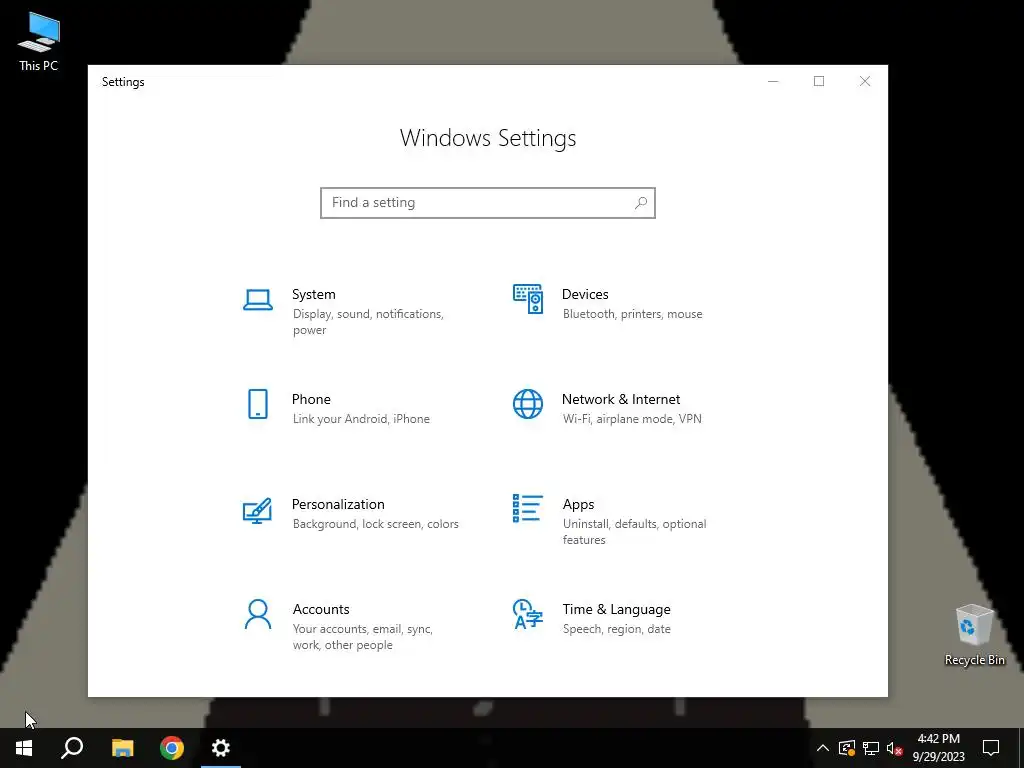Open the Devices keyboard-and-speaker icon
1024x768 pixels.
pos(528,298)
